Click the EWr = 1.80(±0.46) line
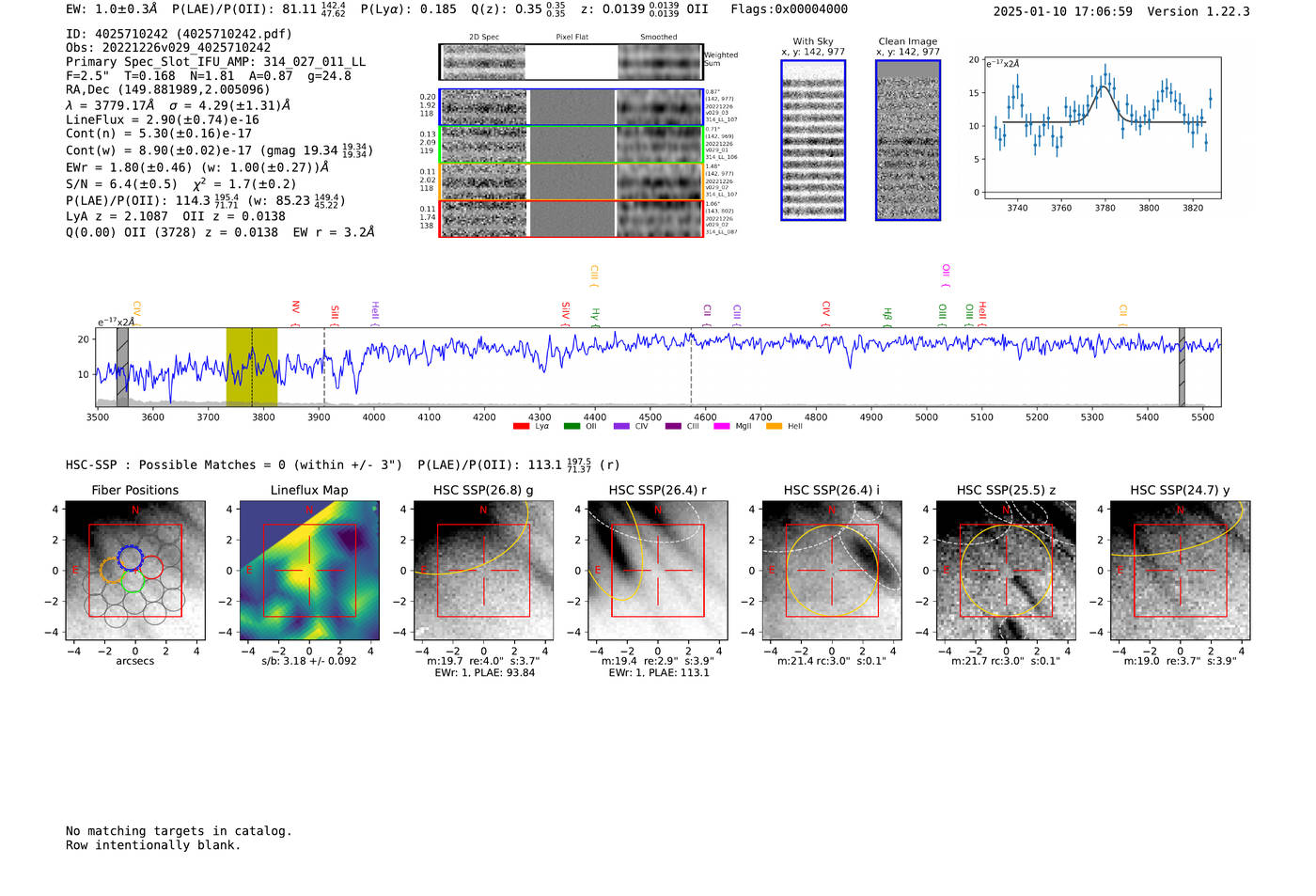This screenshot has width=1316, height=896. tap(197, 167)
